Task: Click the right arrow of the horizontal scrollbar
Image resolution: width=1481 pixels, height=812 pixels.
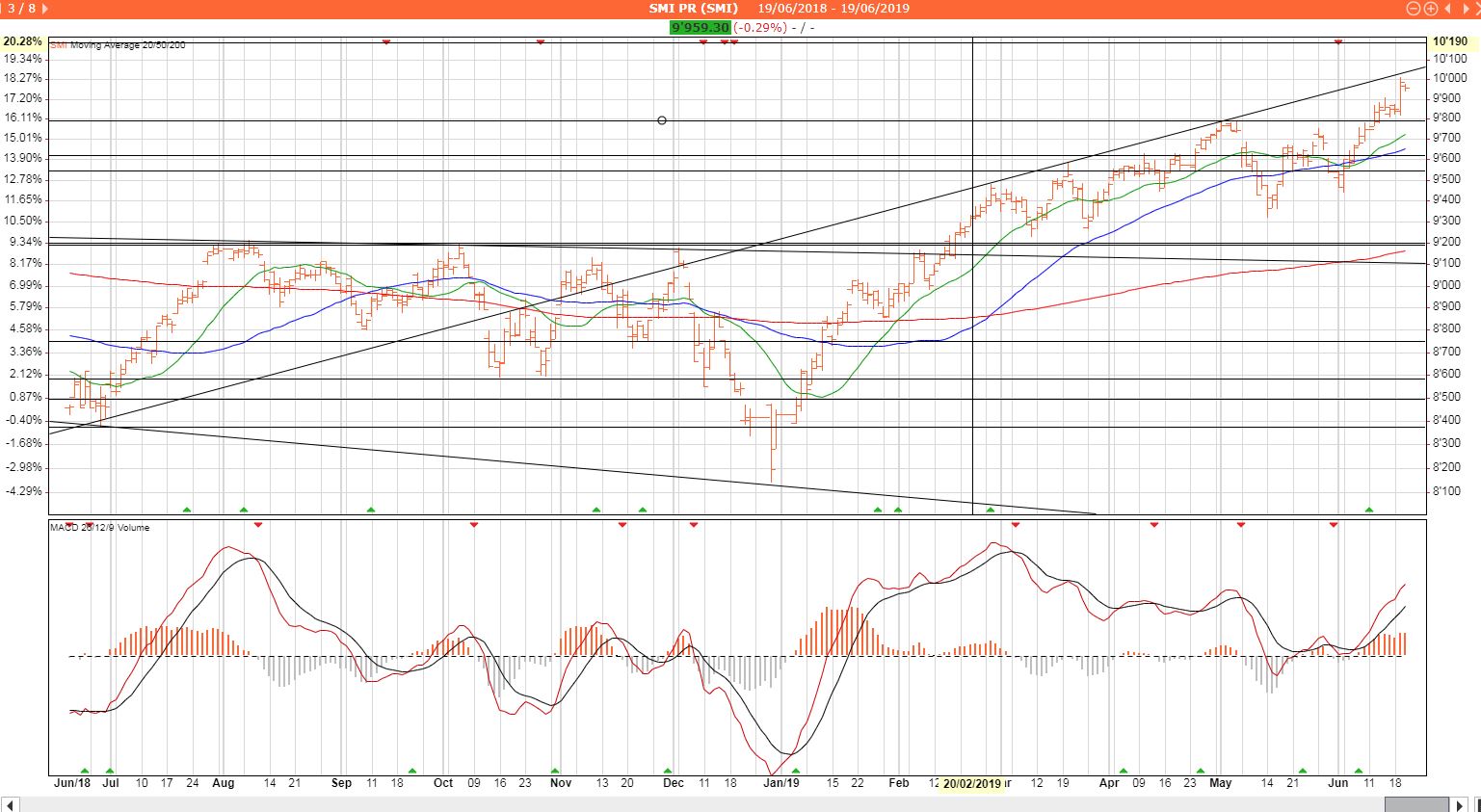Action: click(1461, 803)
